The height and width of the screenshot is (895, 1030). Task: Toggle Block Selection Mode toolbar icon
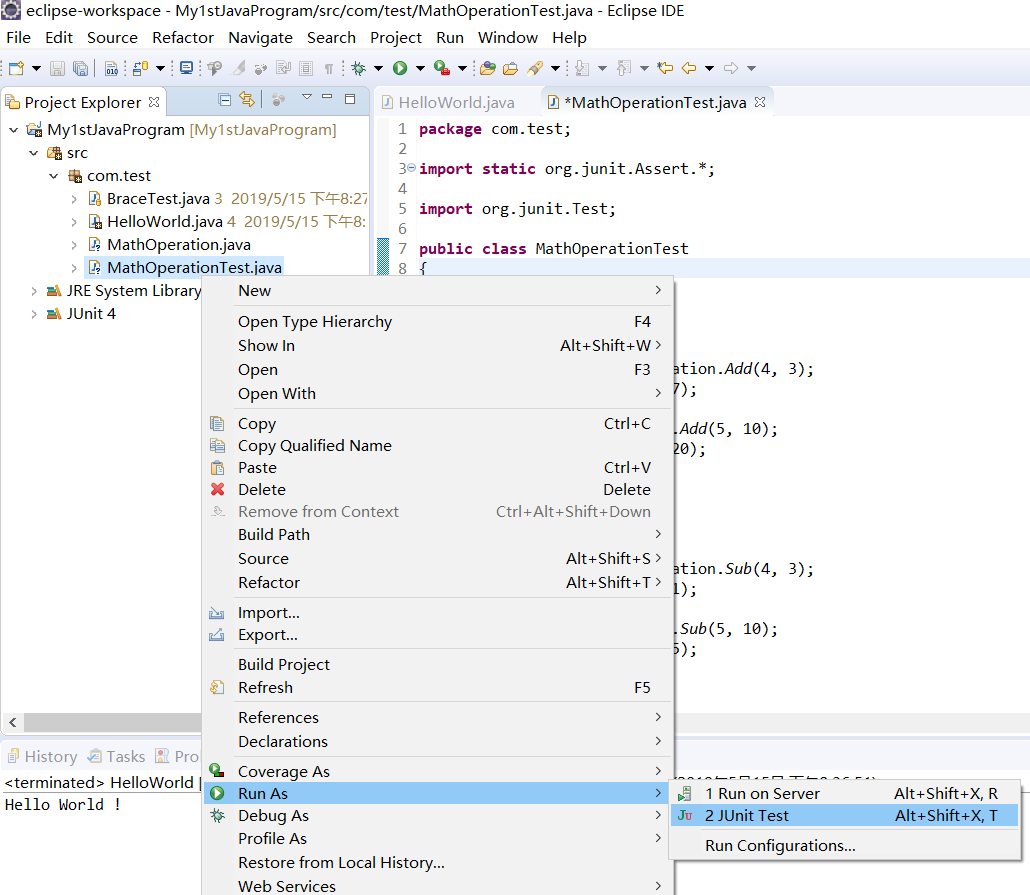coord(305,68)
